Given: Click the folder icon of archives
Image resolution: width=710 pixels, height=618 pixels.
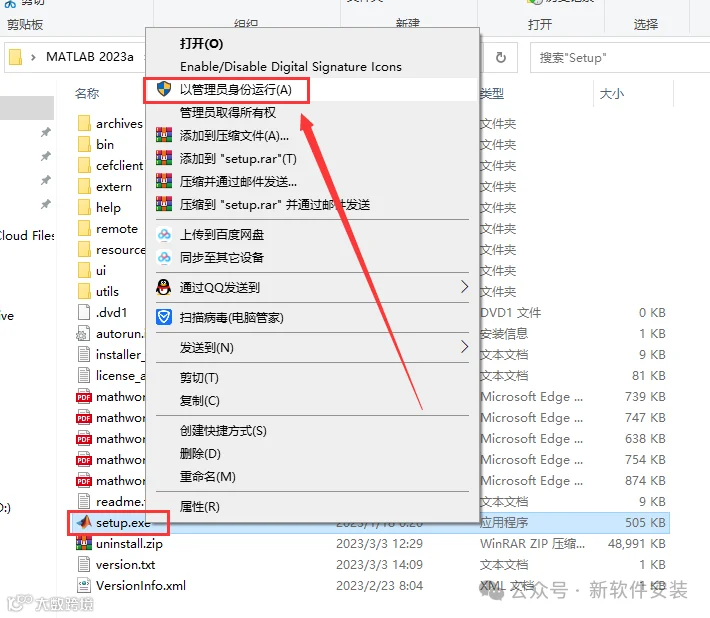Looking at the screenshot, I should (84, 123).
